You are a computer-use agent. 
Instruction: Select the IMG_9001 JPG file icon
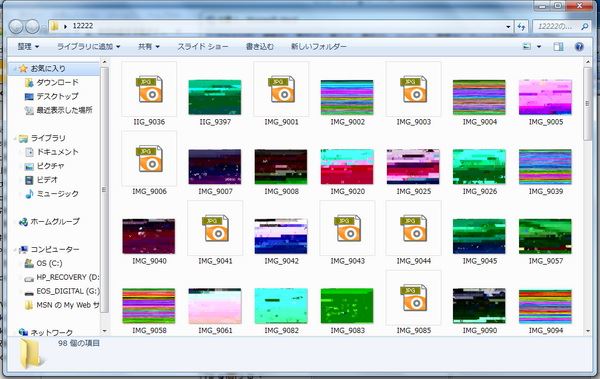[281, 90]
